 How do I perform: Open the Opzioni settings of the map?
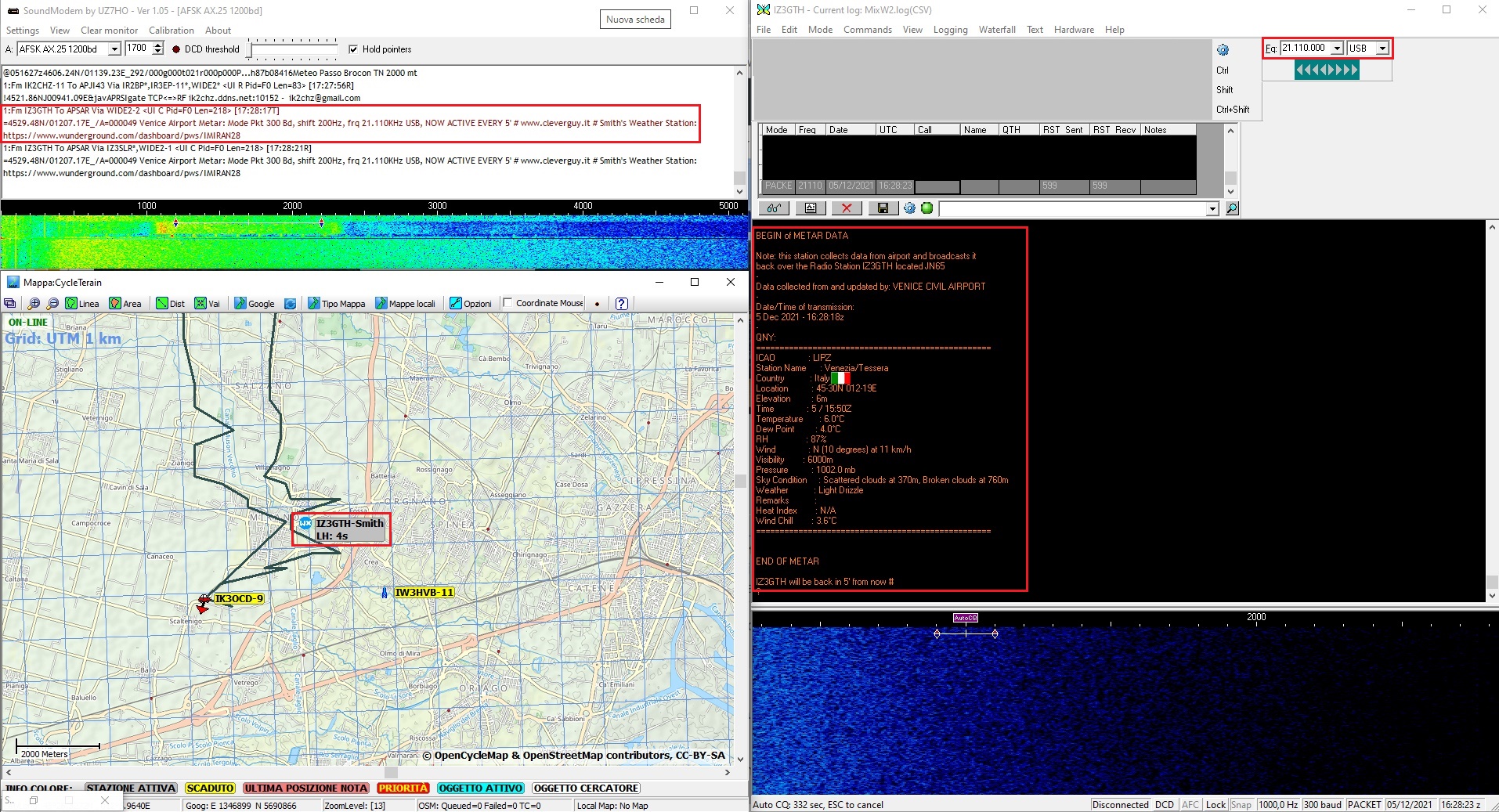click(471, 304)
